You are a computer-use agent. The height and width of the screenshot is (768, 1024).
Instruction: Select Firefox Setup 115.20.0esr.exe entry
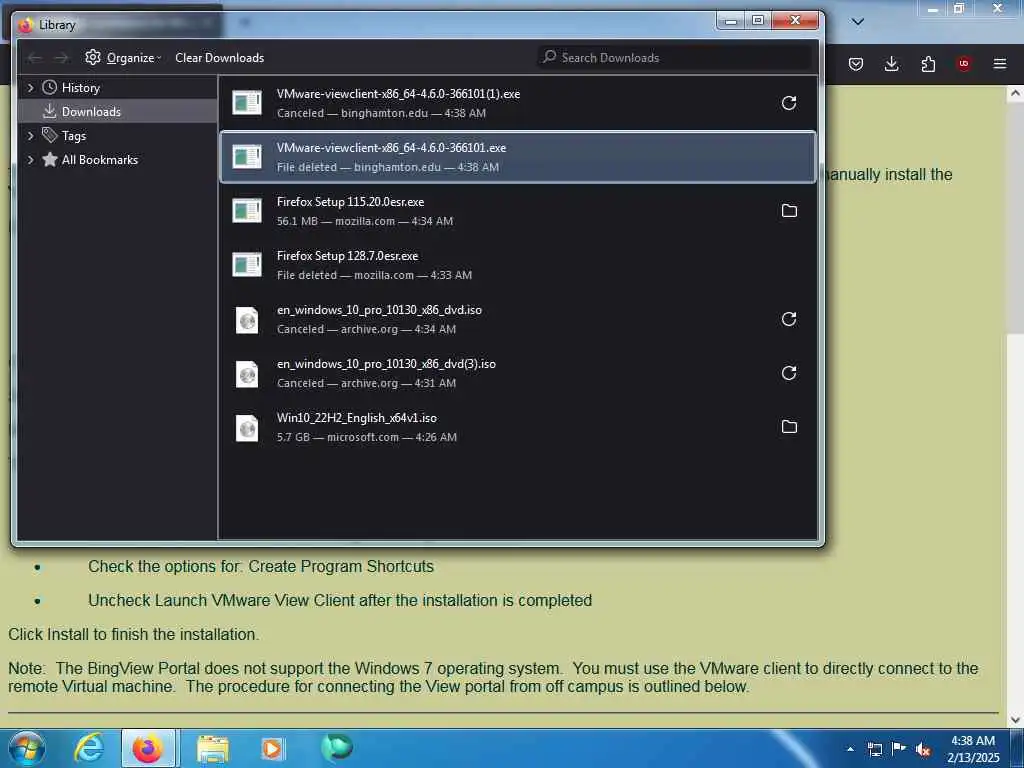[x=517, y=211]
